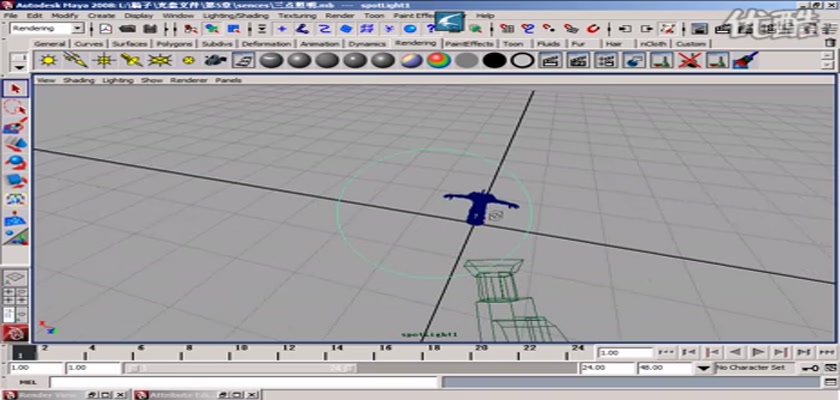This screenshot has width=840, height=400.
Task: Click the first clapperboard render shelf icon
Action: click(x=550, y=60)
